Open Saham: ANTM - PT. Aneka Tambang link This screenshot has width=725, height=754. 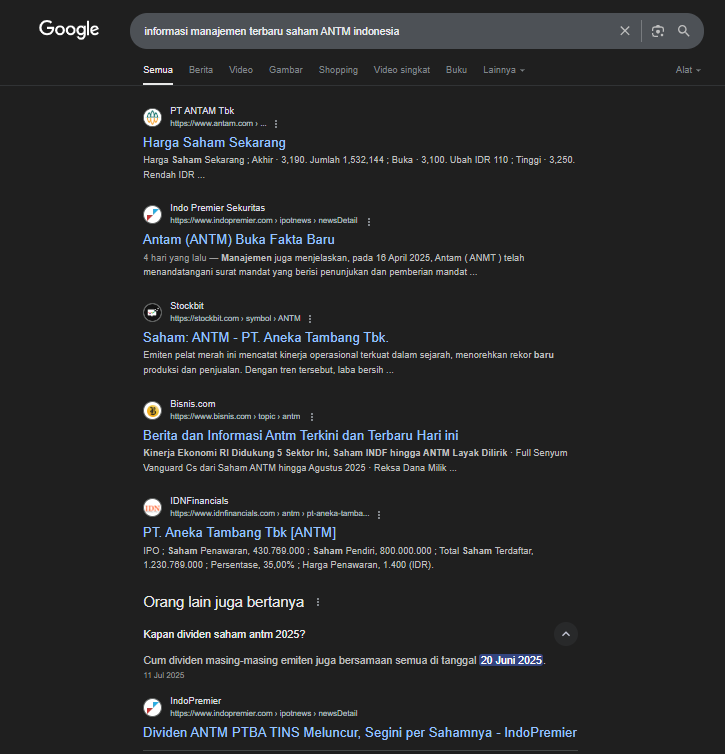coord(266,338)
